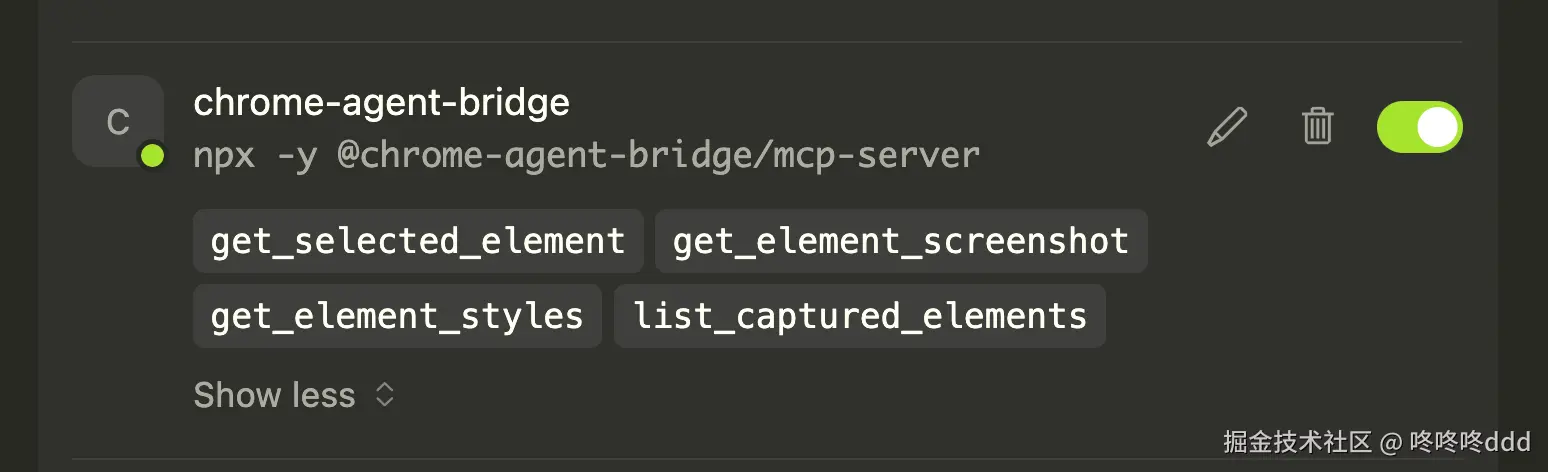Viewport: 1548px width, 472px height.
Task: Select the get_selected_element tool chip
Action: point(418,241)
